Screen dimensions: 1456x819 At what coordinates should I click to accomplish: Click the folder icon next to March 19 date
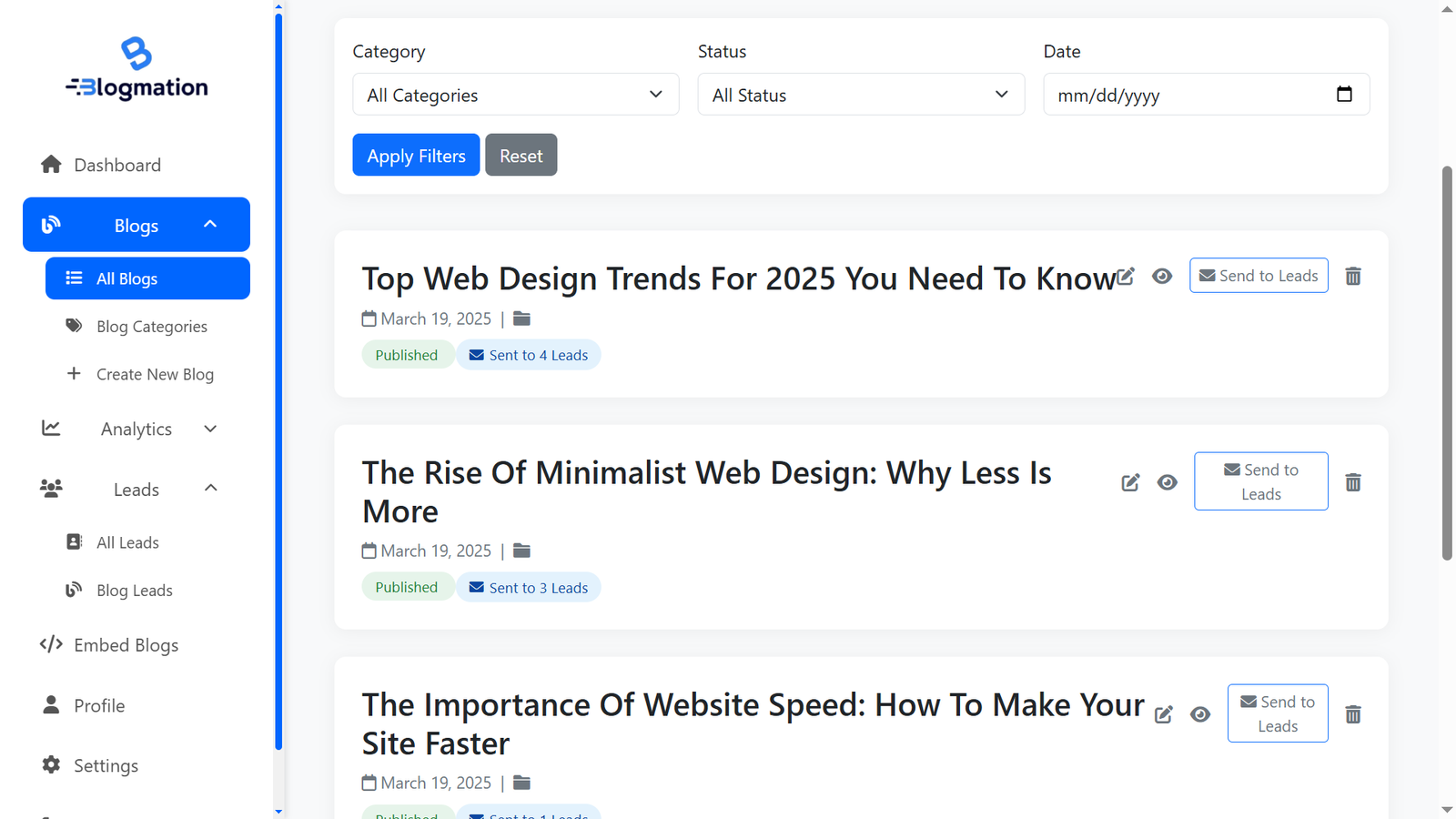click(x=521, y=318)
